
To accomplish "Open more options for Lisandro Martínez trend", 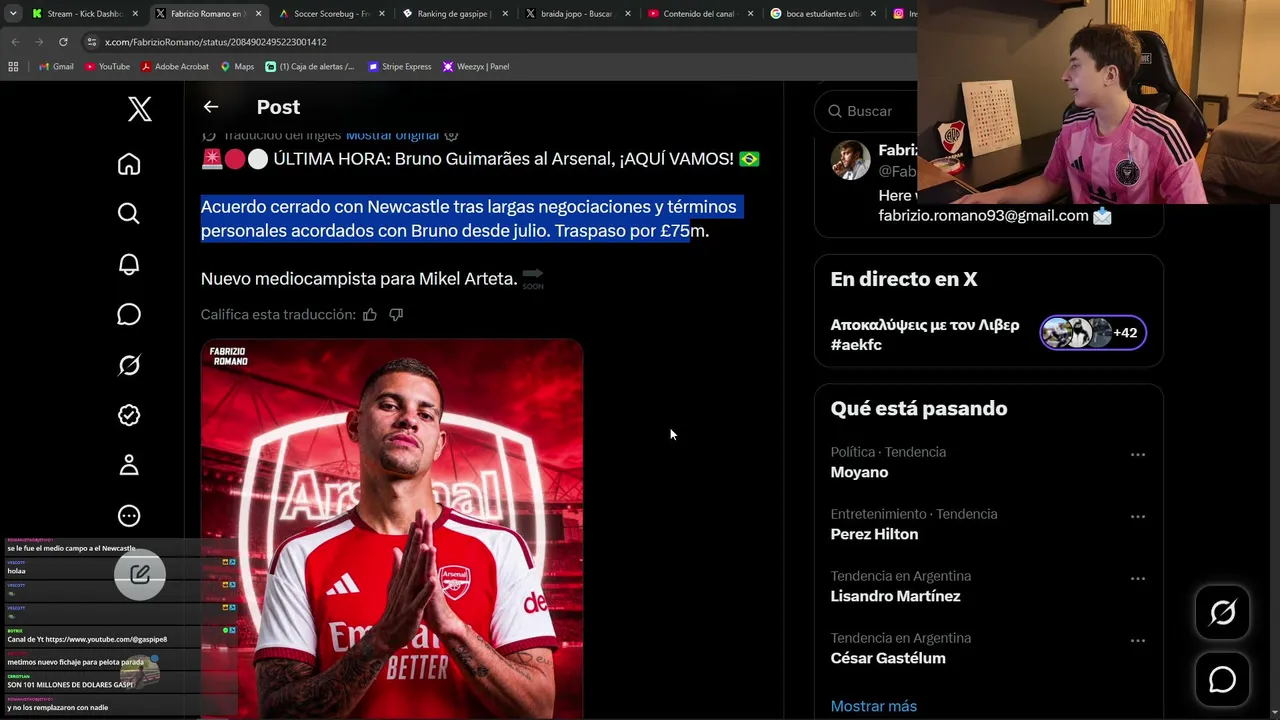I will click(1138, 578).
